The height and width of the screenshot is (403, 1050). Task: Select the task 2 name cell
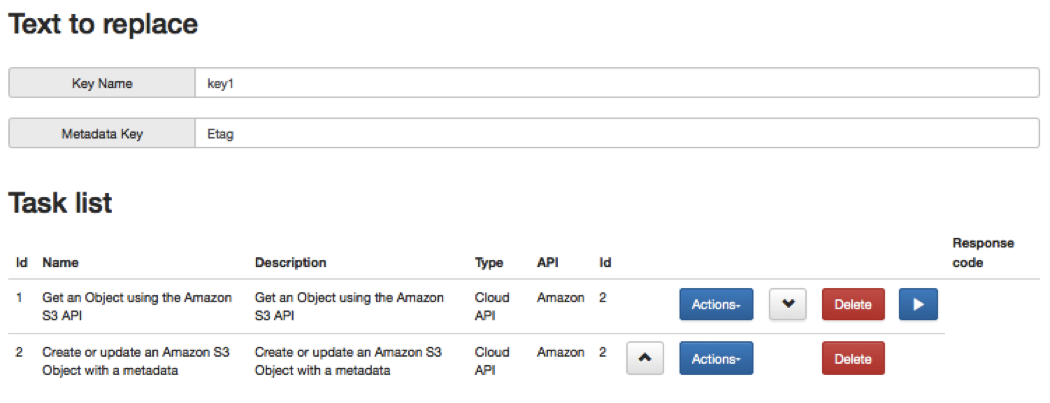point(135,360)
